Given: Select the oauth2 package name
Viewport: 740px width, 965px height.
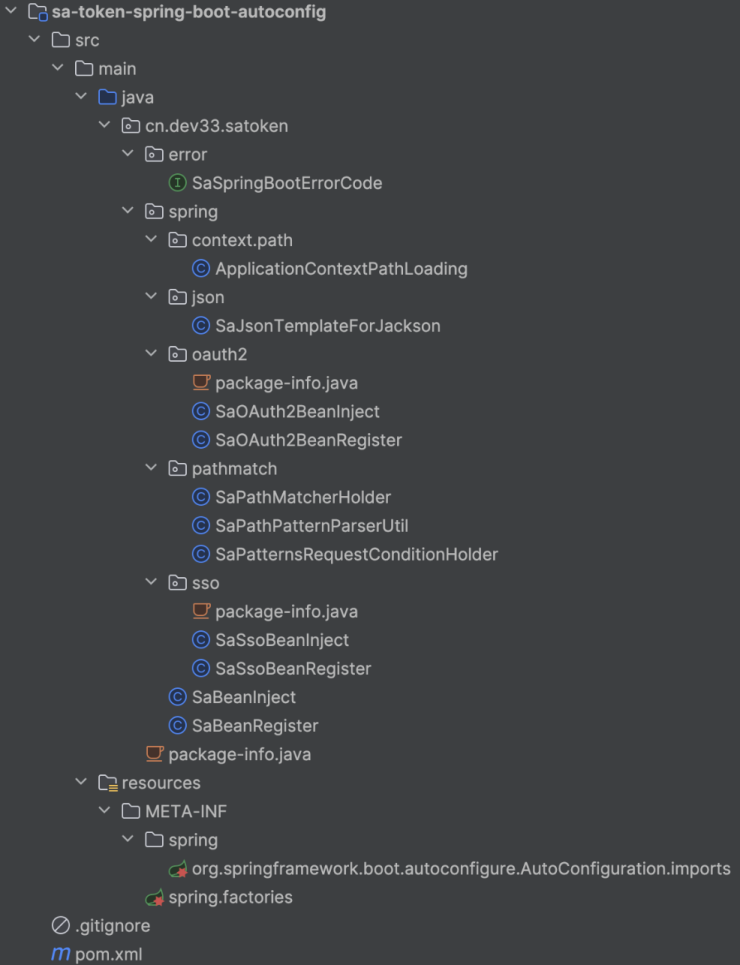Looking at the screenshot, I should [x=219, y=354].
